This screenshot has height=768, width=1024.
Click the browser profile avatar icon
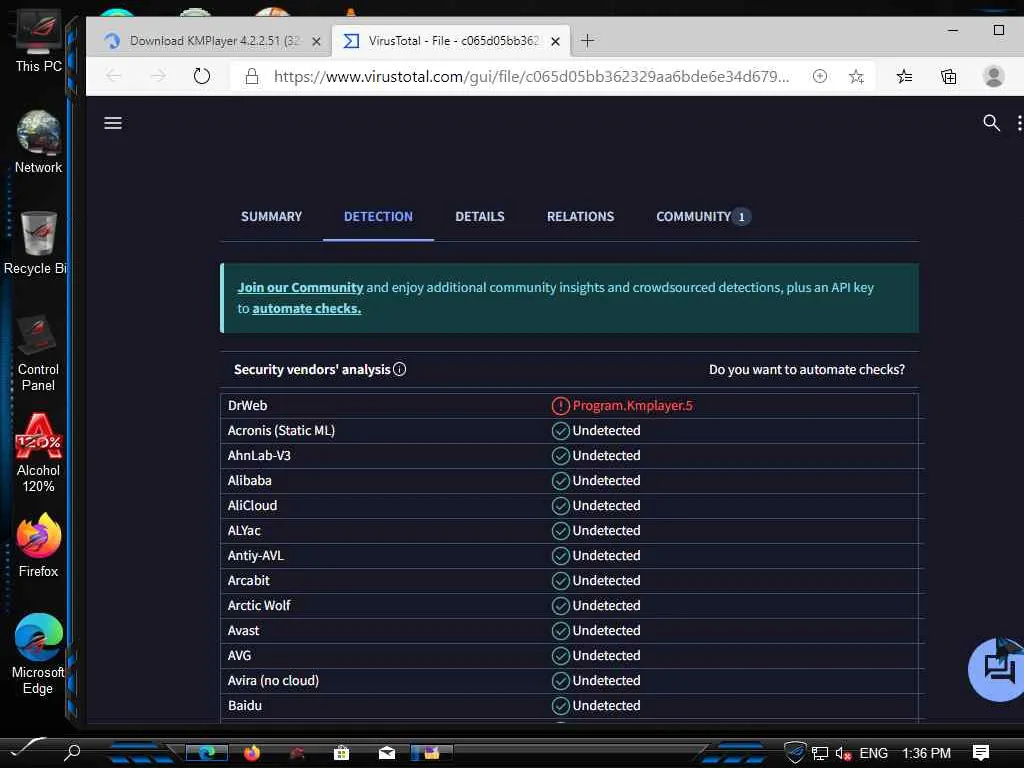(993, 76)
